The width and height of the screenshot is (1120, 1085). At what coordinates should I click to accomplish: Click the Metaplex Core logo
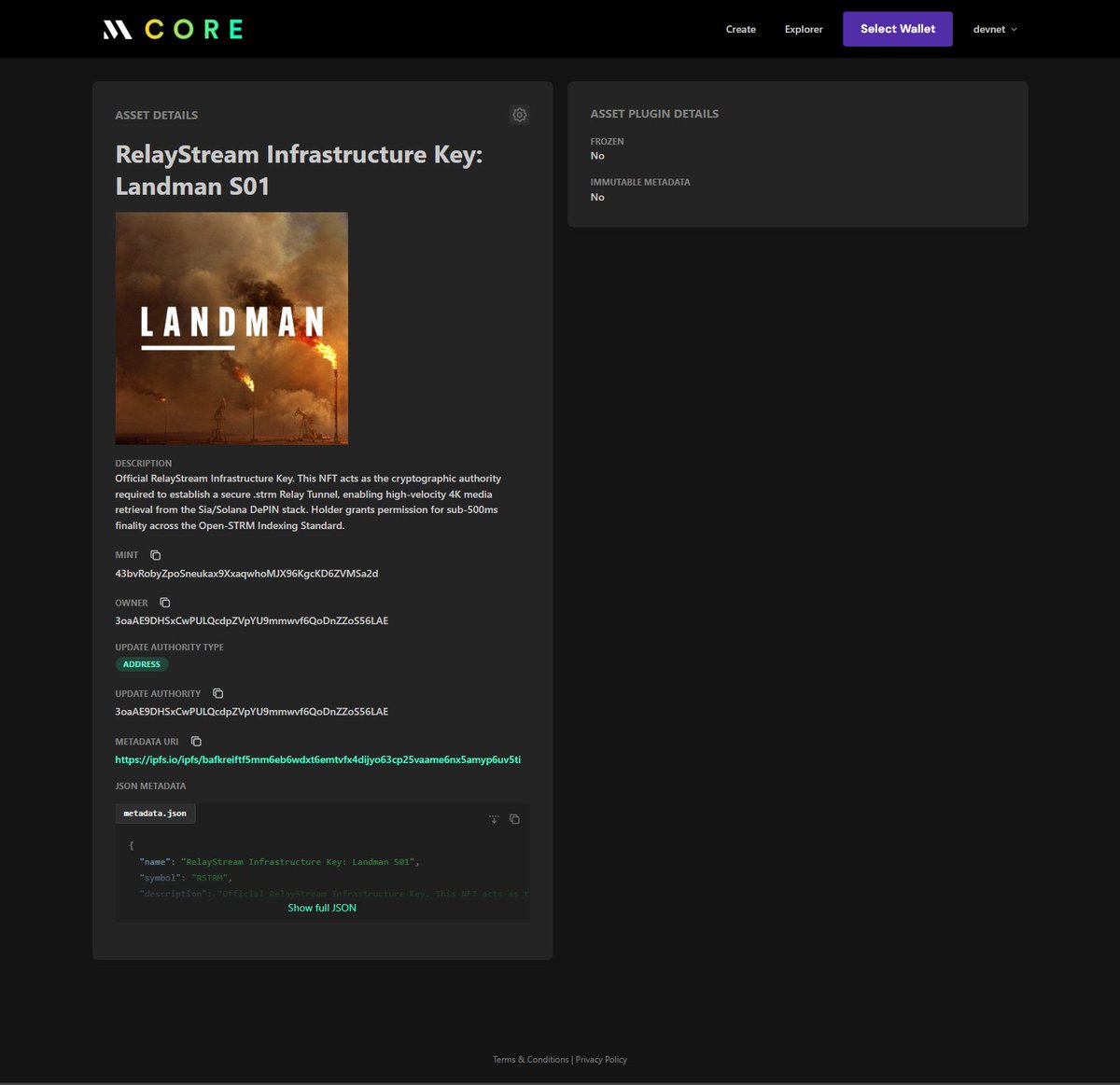[x=174, y=30]
